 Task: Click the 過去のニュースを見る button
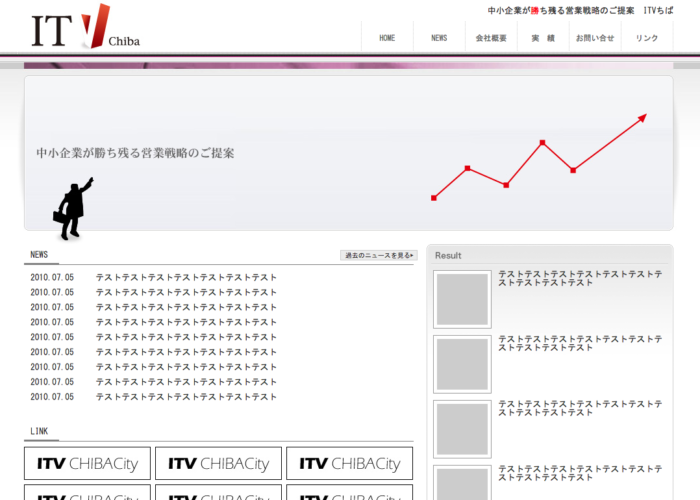(379, 256)
